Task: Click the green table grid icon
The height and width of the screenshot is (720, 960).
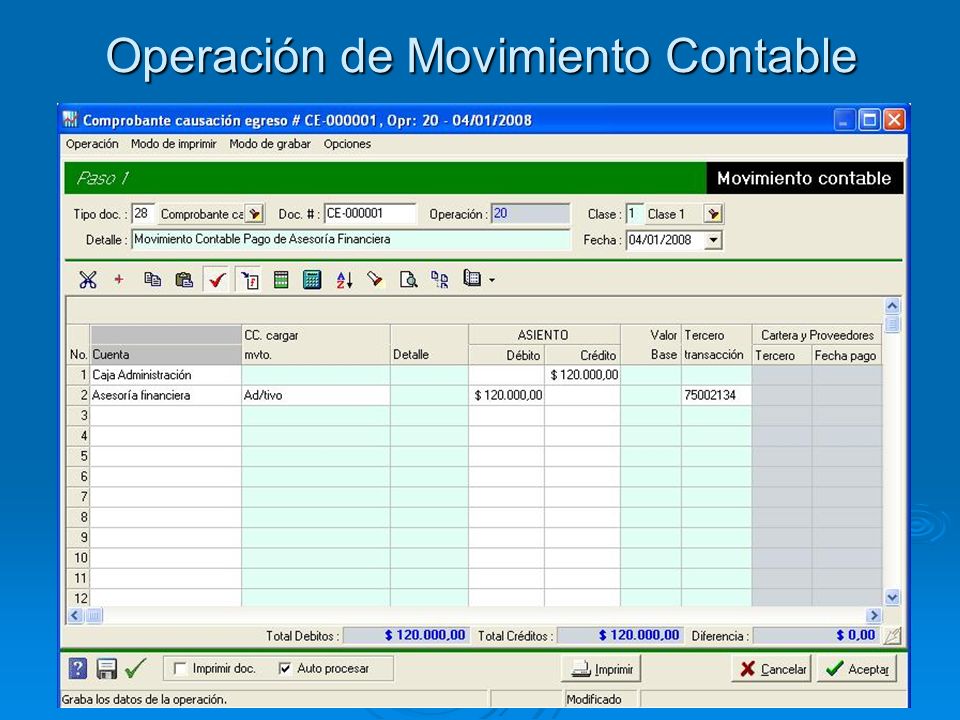Action: 281,280
